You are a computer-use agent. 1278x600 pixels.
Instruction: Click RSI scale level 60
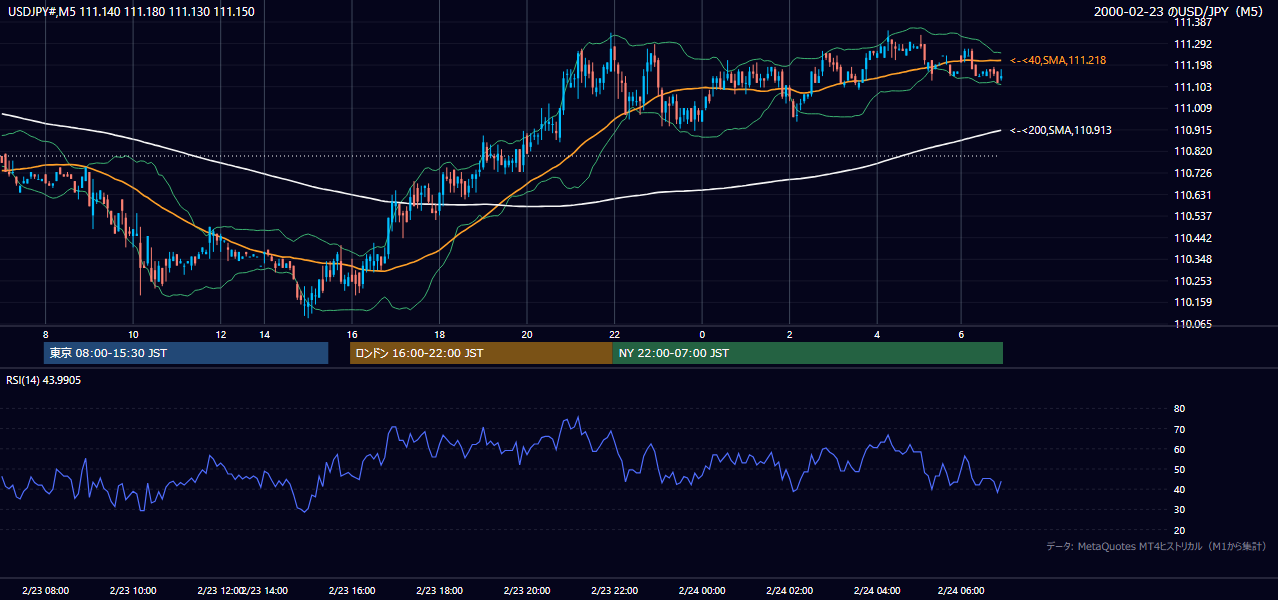(1179, 449)
